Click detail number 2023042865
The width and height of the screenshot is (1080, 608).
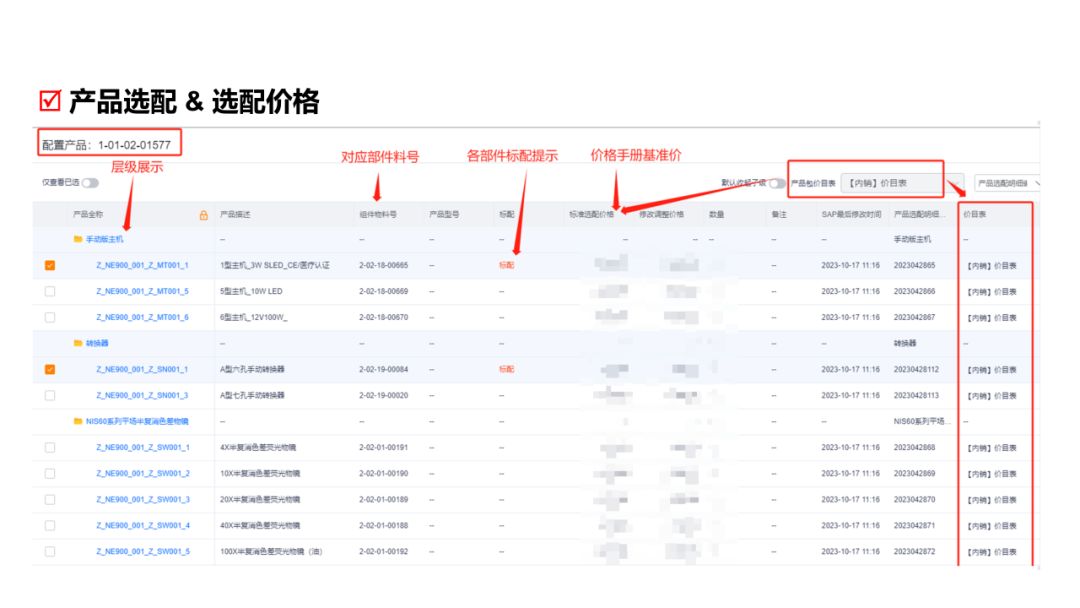pyautogui.click(x=914, y=265)
